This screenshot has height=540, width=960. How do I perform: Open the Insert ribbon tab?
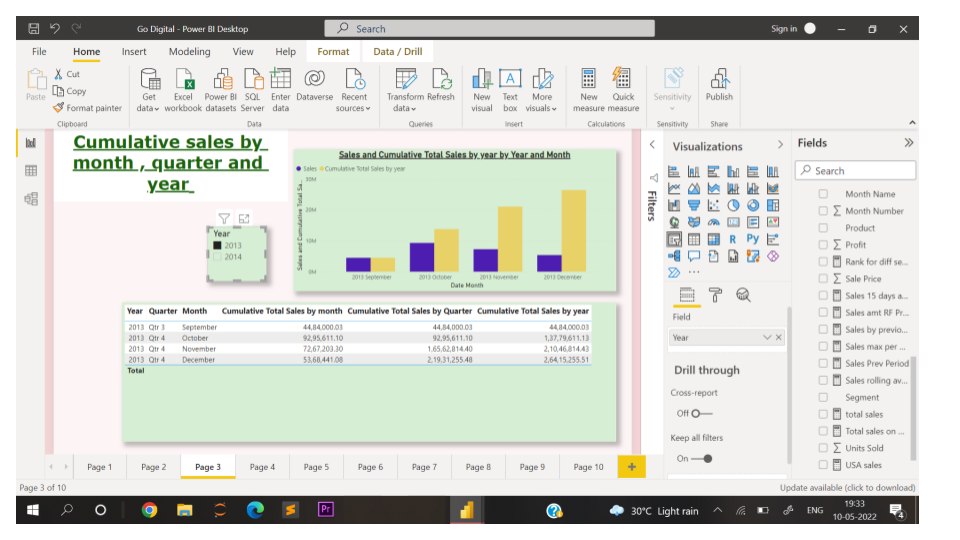pos(134,51)
